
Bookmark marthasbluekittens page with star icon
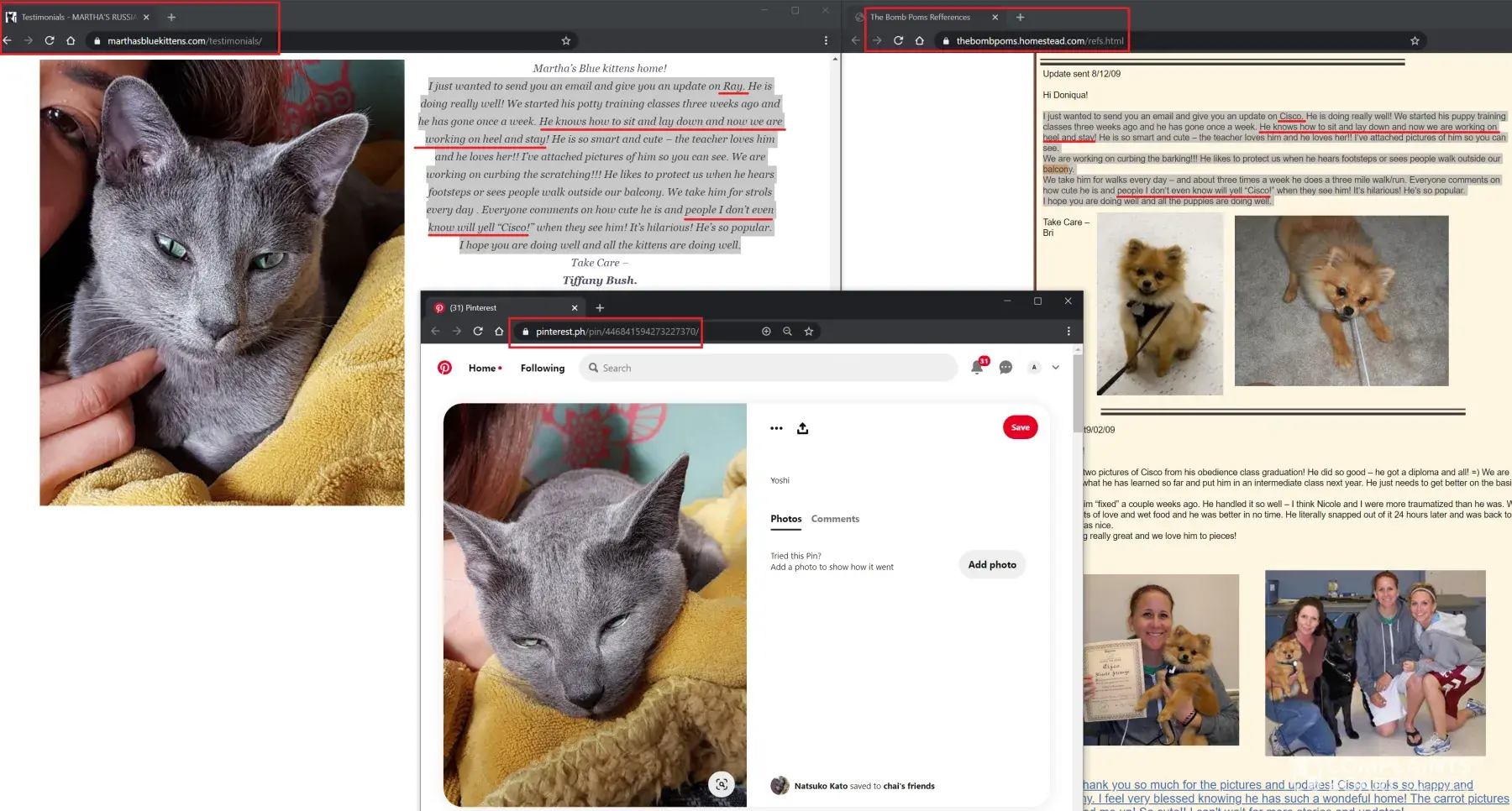(x=566, y=40)
